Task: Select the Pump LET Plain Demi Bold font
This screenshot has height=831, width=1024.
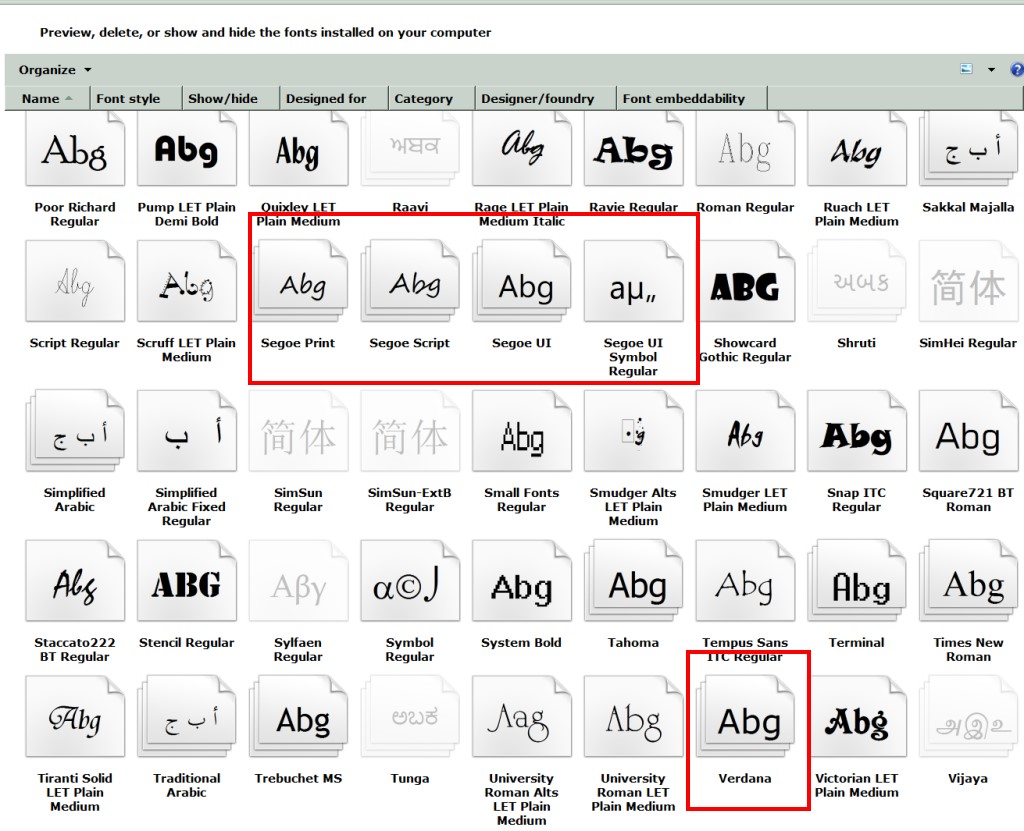Action: tap(187, 149)
